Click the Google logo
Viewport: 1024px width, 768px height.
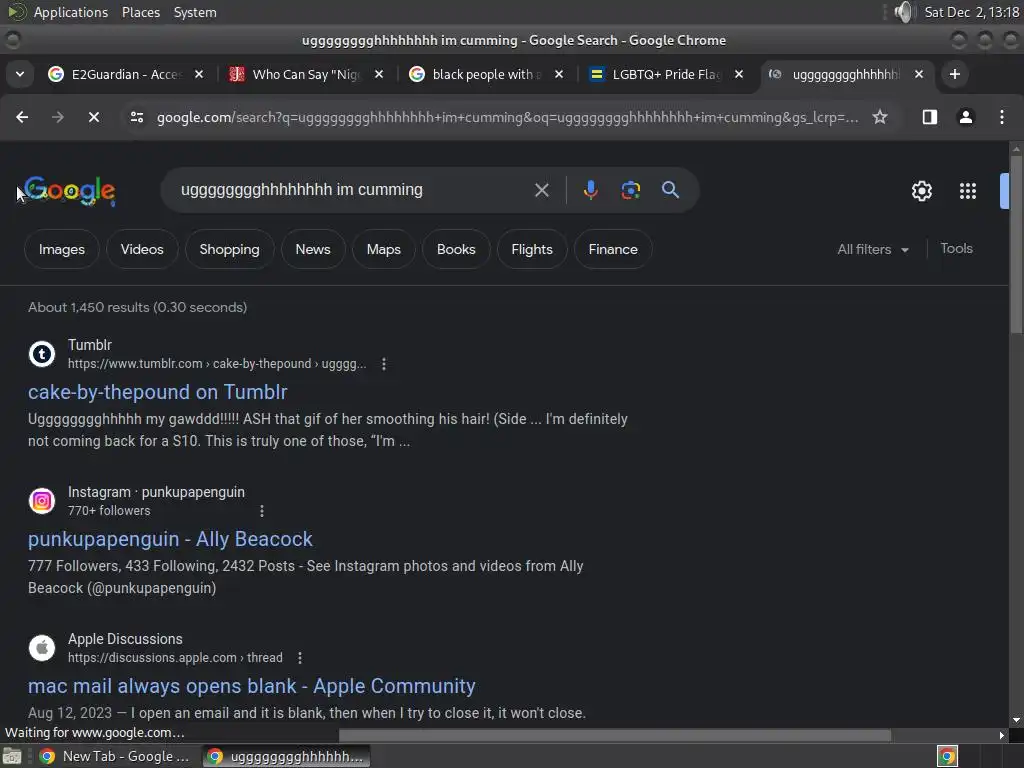(x=70, y=191)
